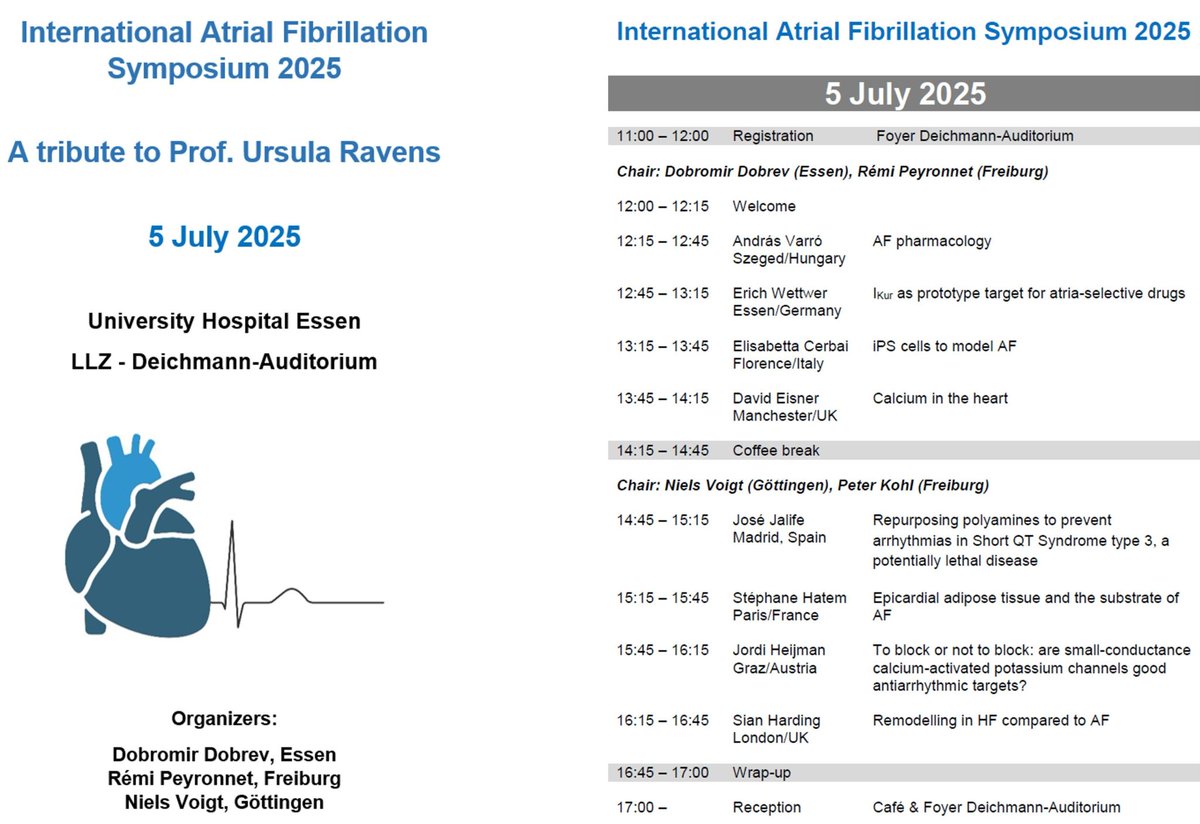
Task: Select speaker 'Jordi Heijman'
Action: (780, 650)
